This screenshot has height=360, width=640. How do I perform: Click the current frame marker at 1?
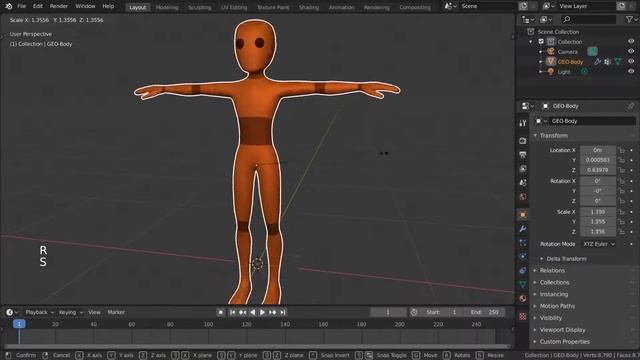(19, 324)
